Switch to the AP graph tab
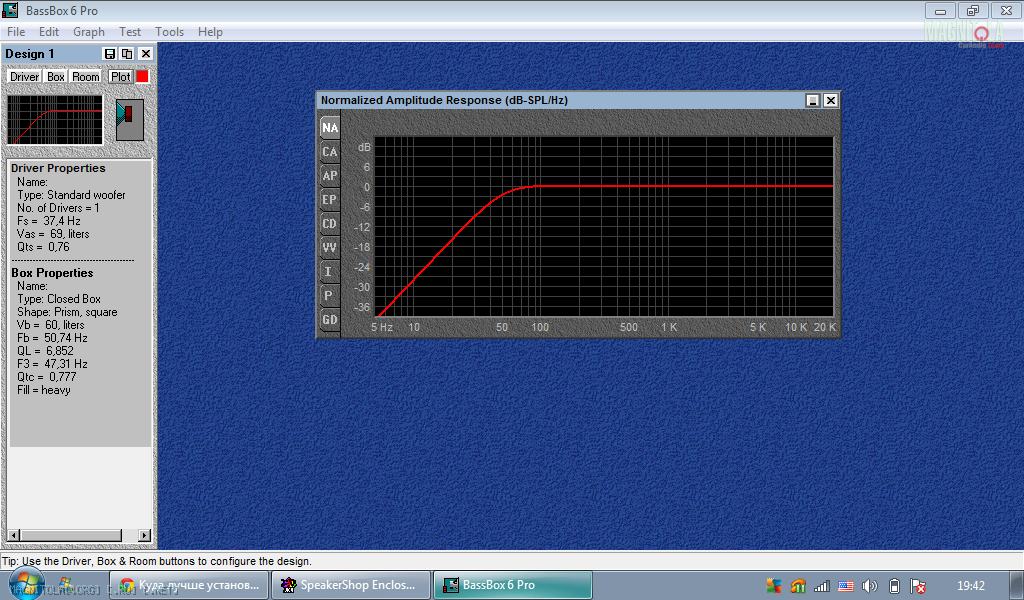The height and width of the screenshot is (600, 1024). tap(329, 176)
